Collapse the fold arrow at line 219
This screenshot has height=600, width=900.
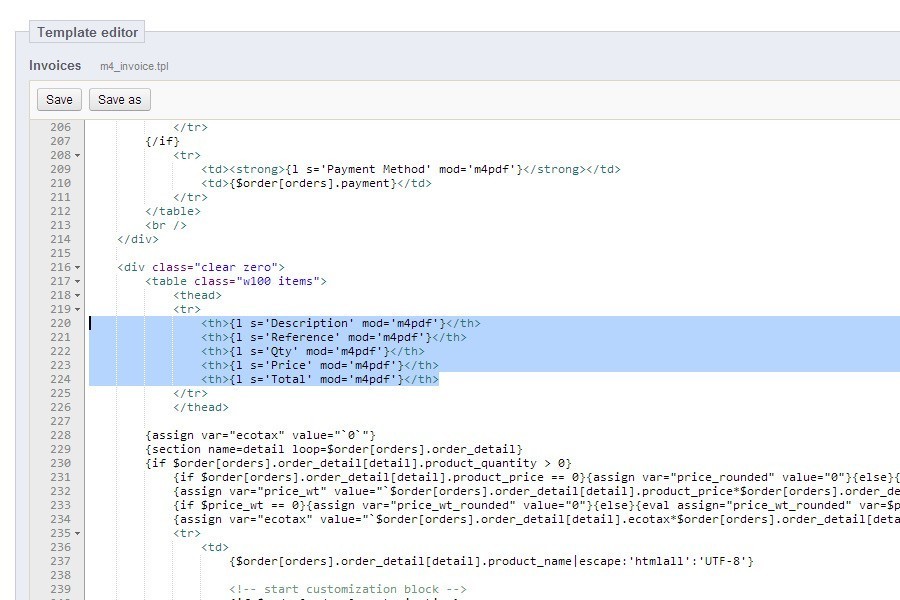pos(77,309)
